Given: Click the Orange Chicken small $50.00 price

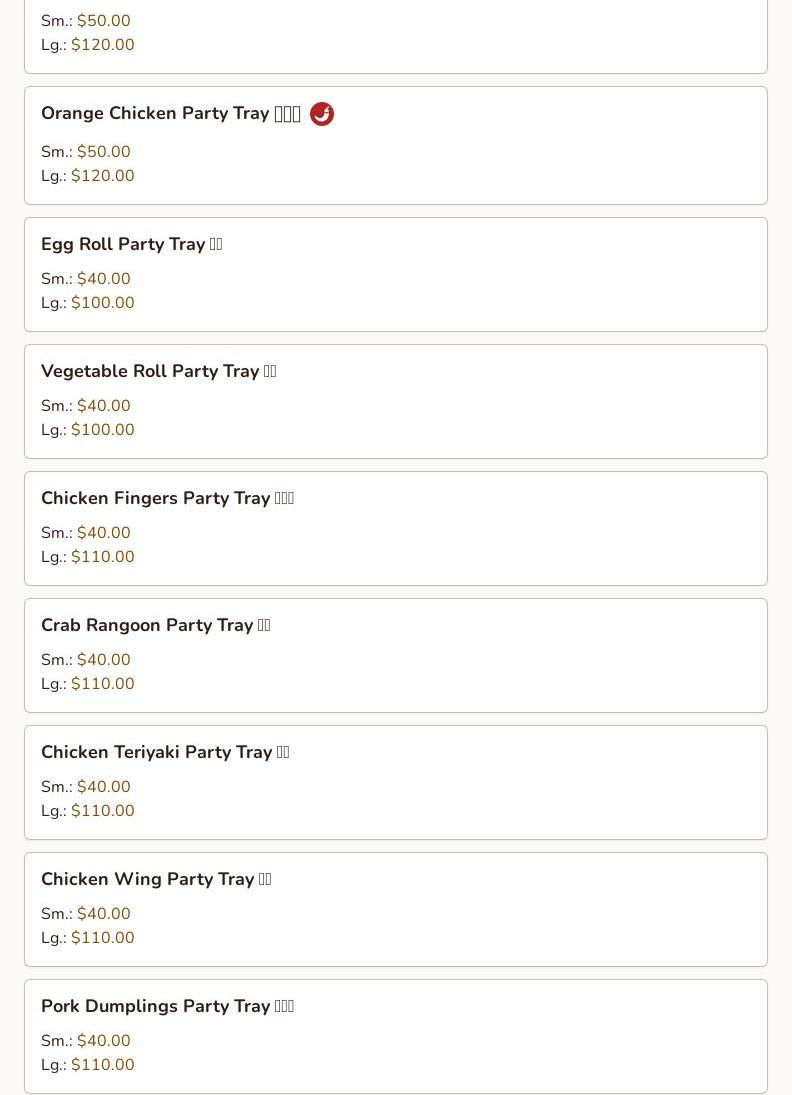Looking at the screenshot, I should tap(103, 152).
